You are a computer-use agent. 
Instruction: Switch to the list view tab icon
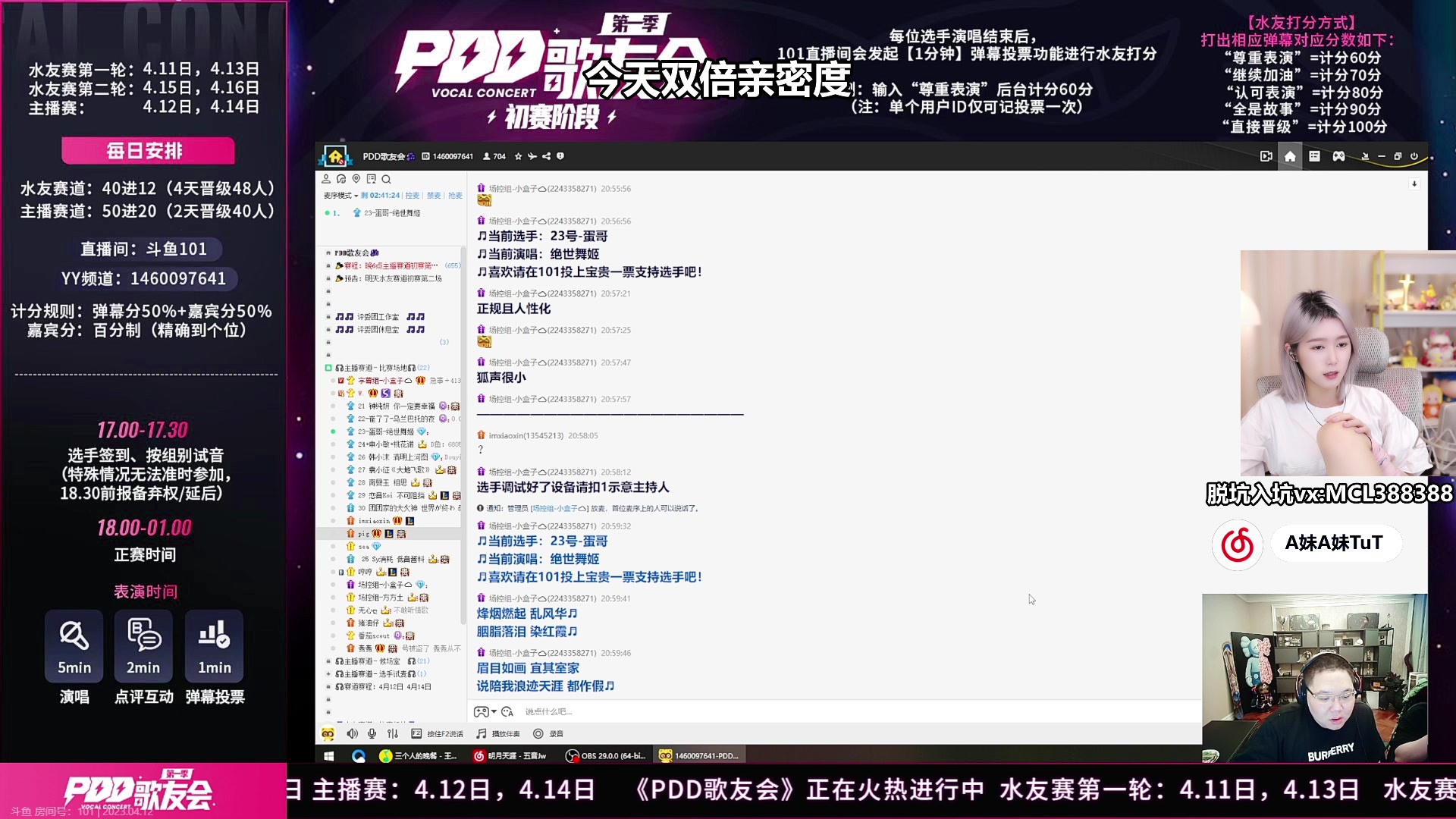[1314, 156]
